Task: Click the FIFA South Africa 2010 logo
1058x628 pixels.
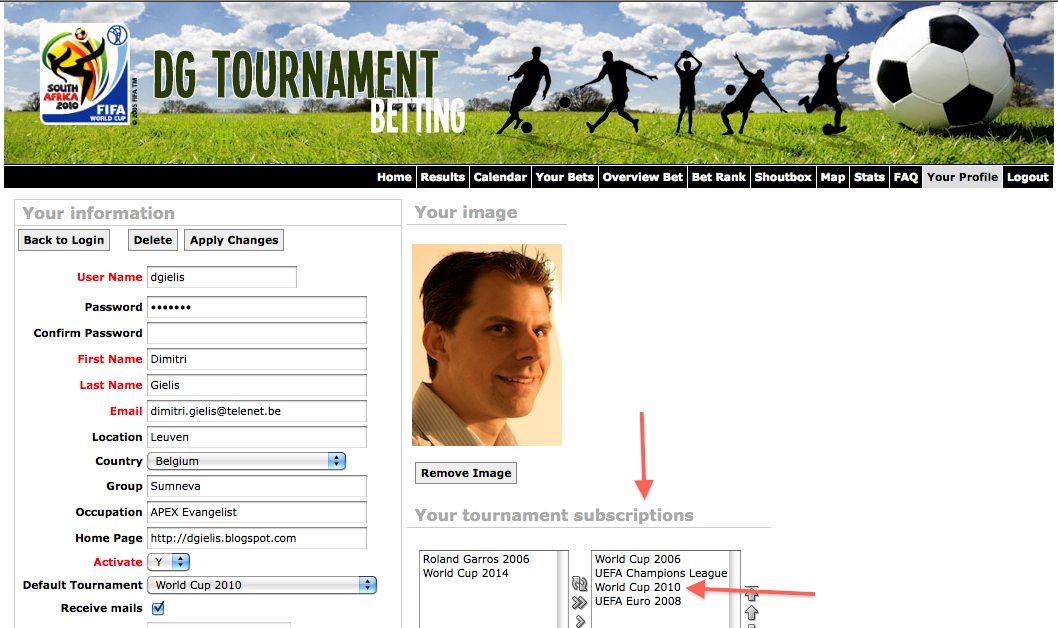Action: click(x=85, y=74)
